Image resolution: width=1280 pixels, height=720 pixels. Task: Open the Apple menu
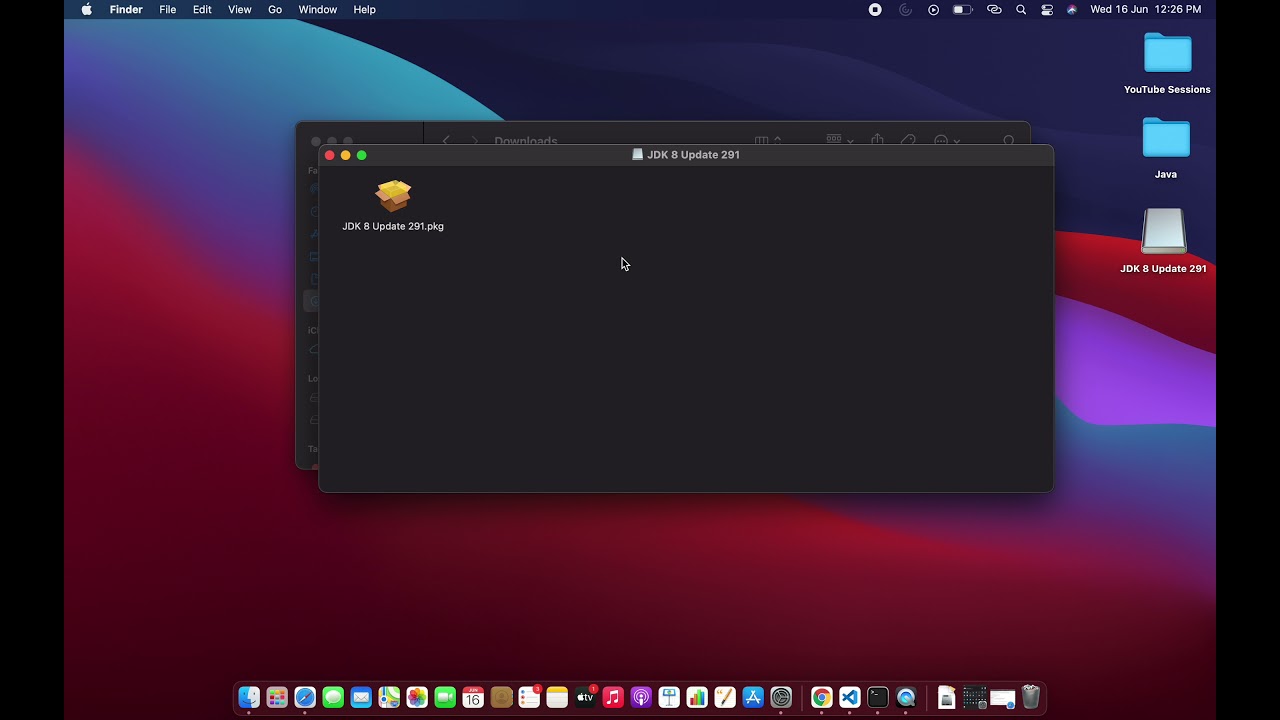click(x=86, y=9)
